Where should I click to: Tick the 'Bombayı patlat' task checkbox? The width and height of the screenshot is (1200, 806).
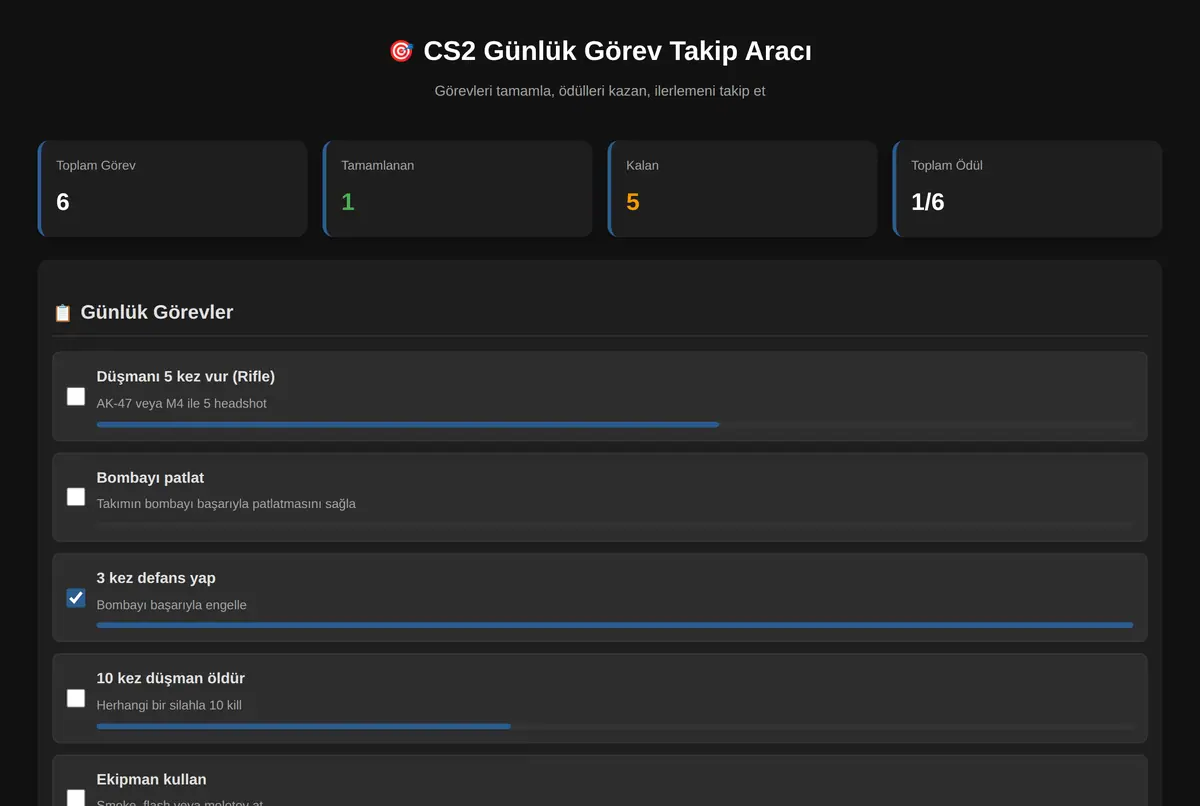click(x=76, y=496)
